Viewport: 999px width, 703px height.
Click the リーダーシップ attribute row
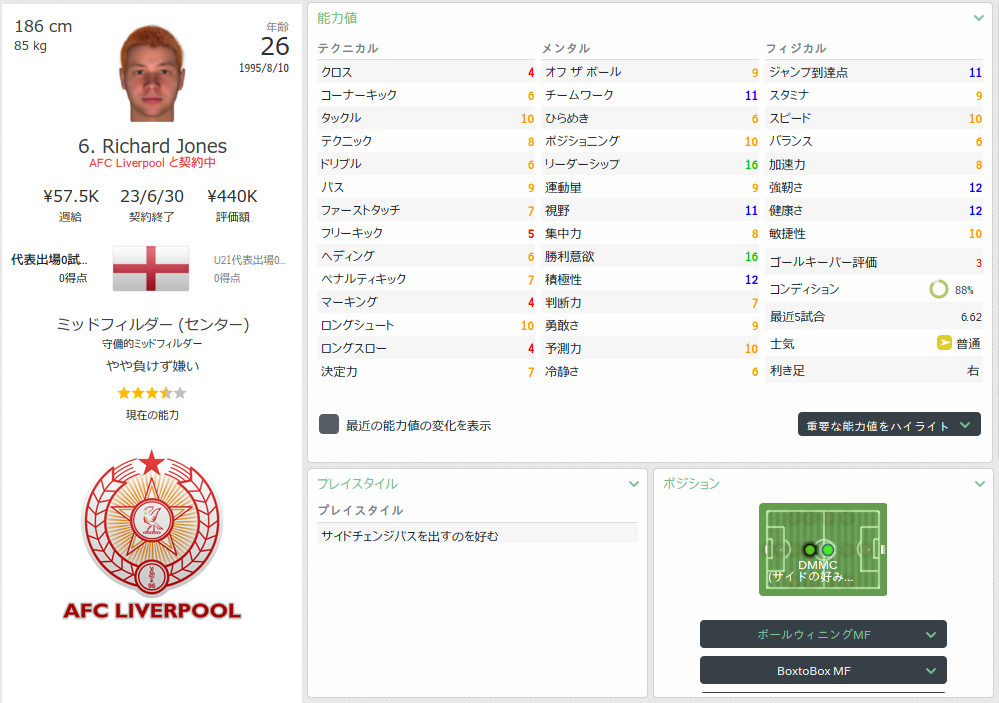[x=650, y=164]
